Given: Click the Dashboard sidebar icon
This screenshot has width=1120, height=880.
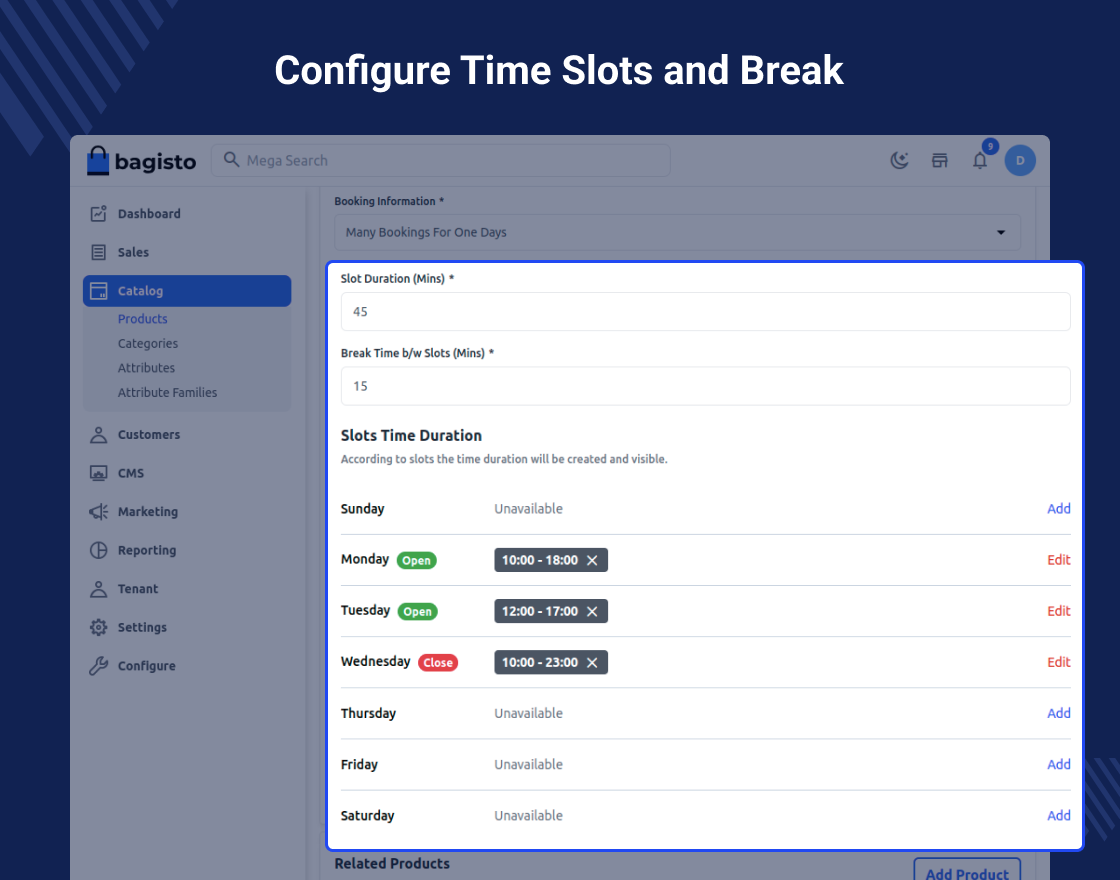Looking at the screenshot, I should tap(99, 214).
